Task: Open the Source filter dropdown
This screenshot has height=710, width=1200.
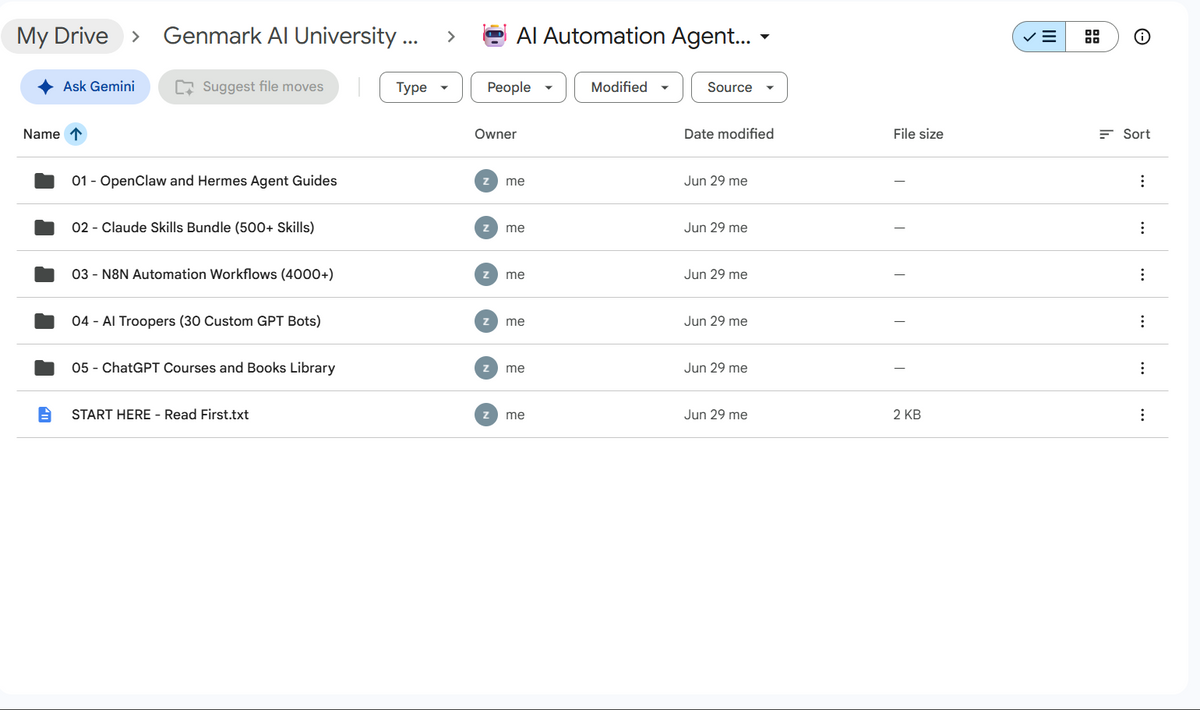Action: 739,87
